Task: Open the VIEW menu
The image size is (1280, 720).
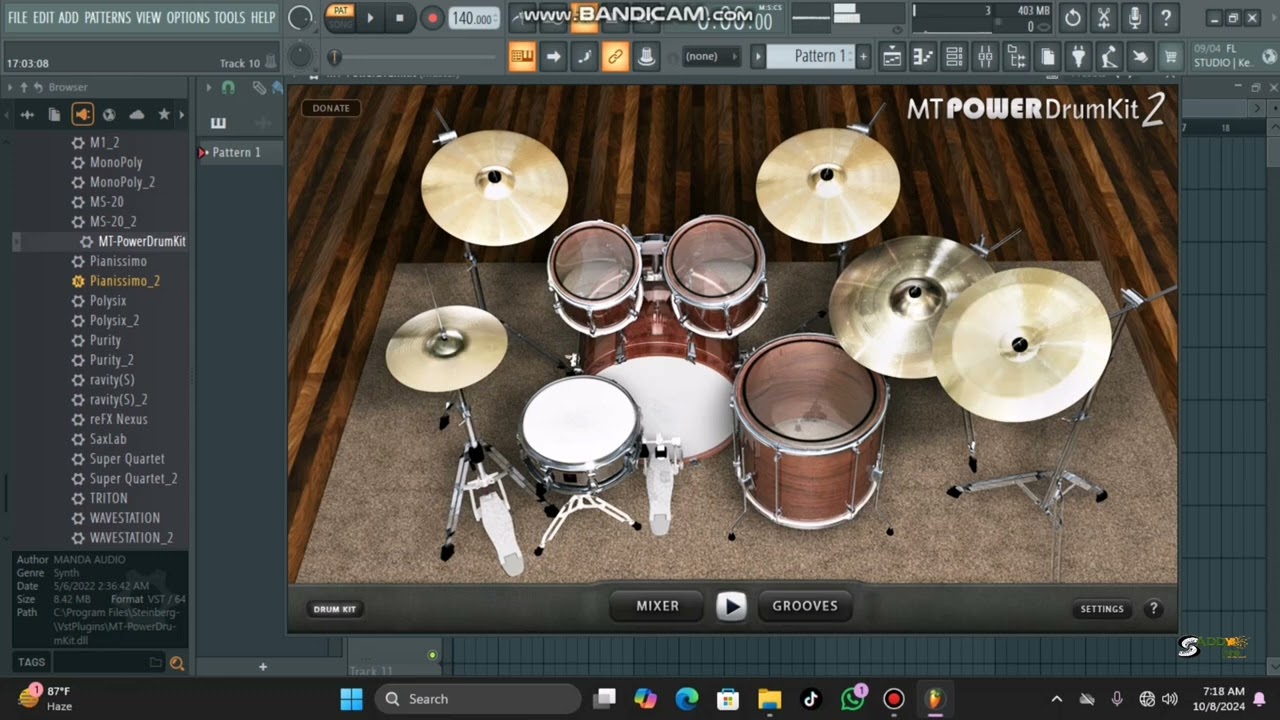Action: tap(148, 17)
